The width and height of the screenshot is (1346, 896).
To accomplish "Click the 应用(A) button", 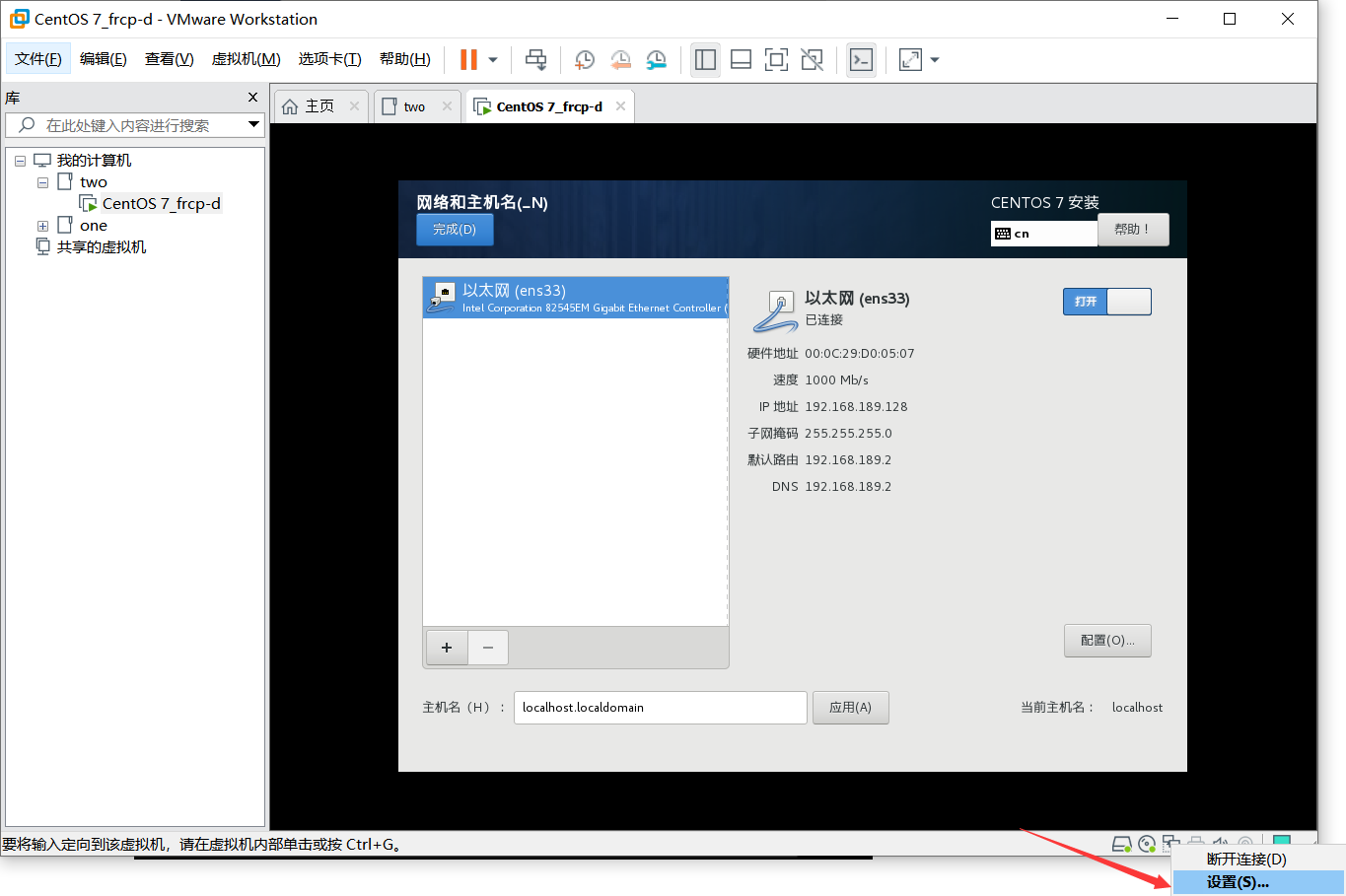I will point(850,708).
